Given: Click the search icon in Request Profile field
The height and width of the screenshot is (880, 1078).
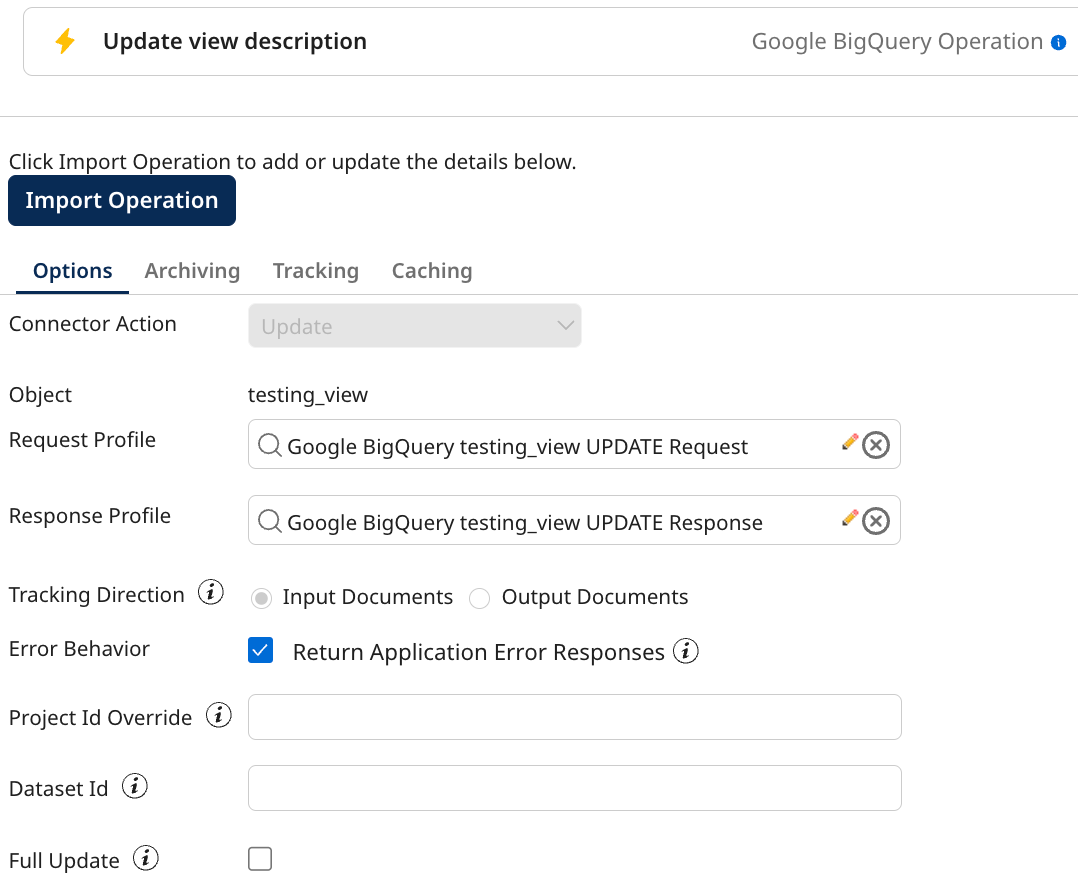Looking at the screenshot, I should coord(271,445).
